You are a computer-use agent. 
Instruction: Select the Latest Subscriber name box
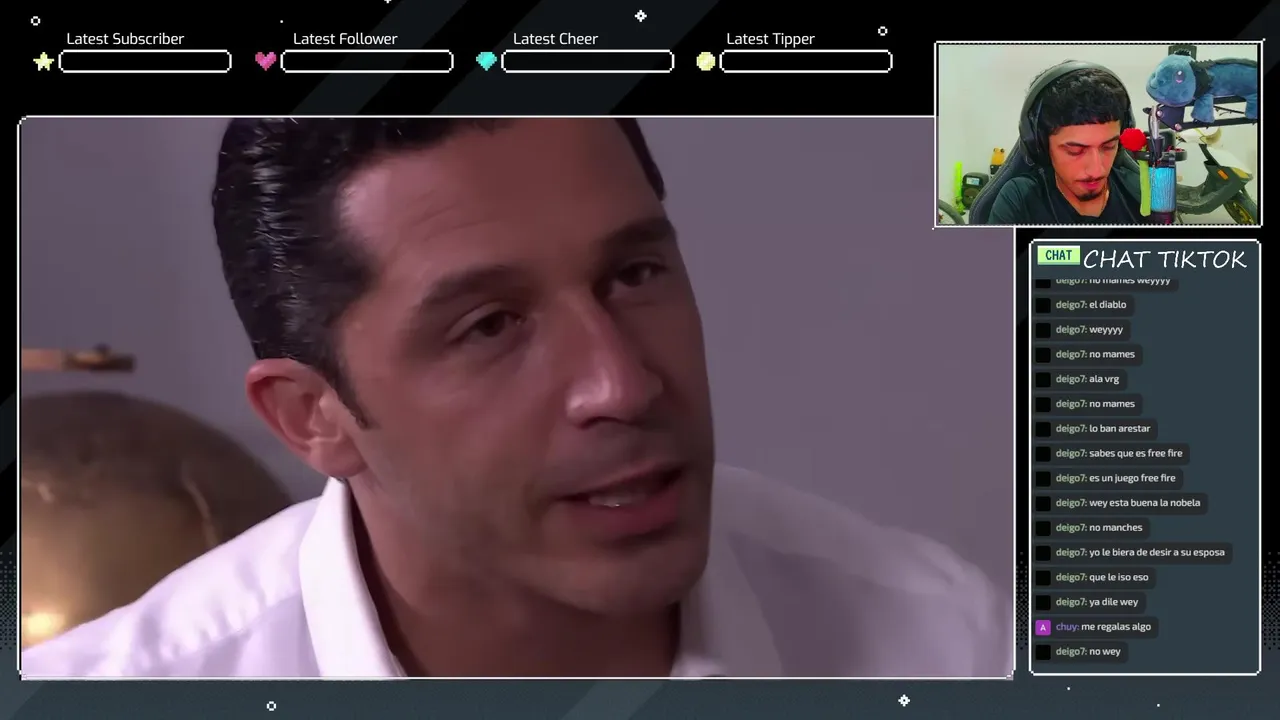145,62
